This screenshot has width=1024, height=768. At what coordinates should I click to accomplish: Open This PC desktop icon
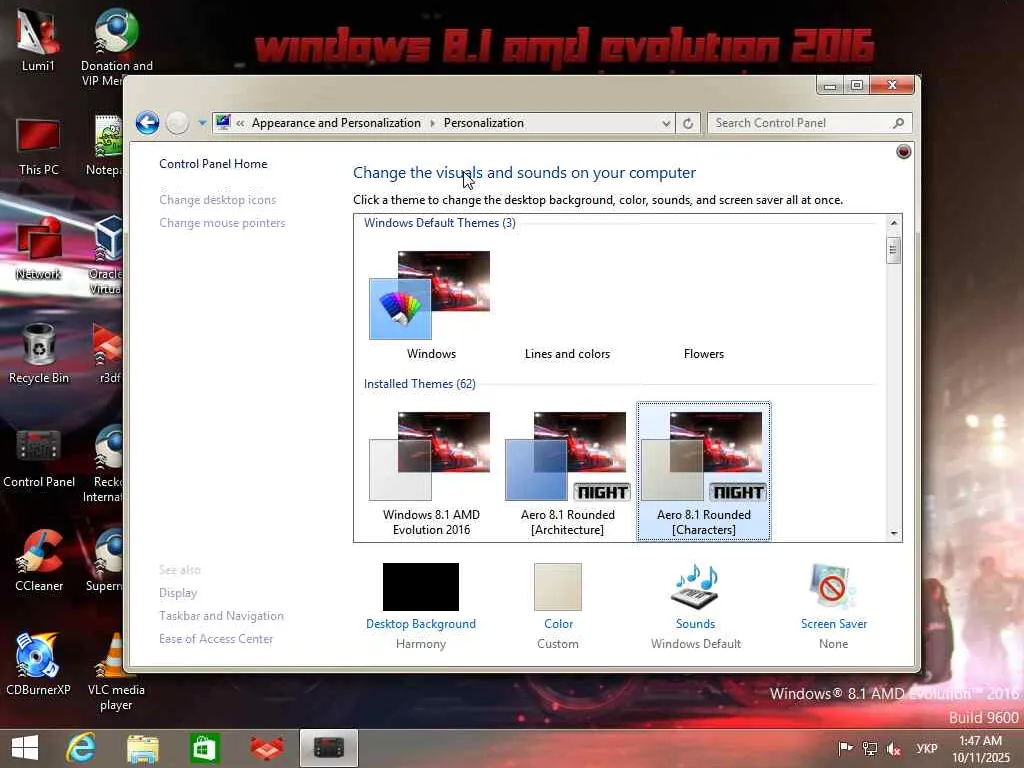[39, 146]
